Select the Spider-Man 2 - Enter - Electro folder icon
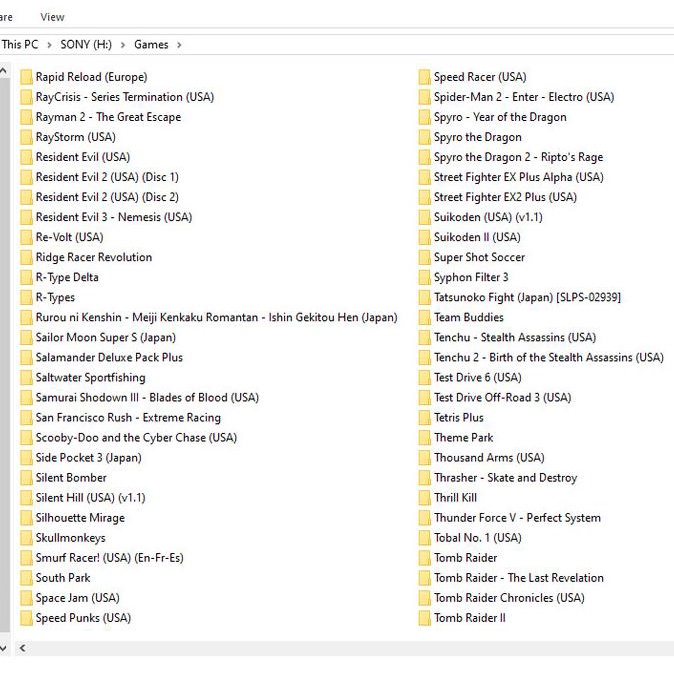Screen dimensions: 674x674 [x=424, y=97]
